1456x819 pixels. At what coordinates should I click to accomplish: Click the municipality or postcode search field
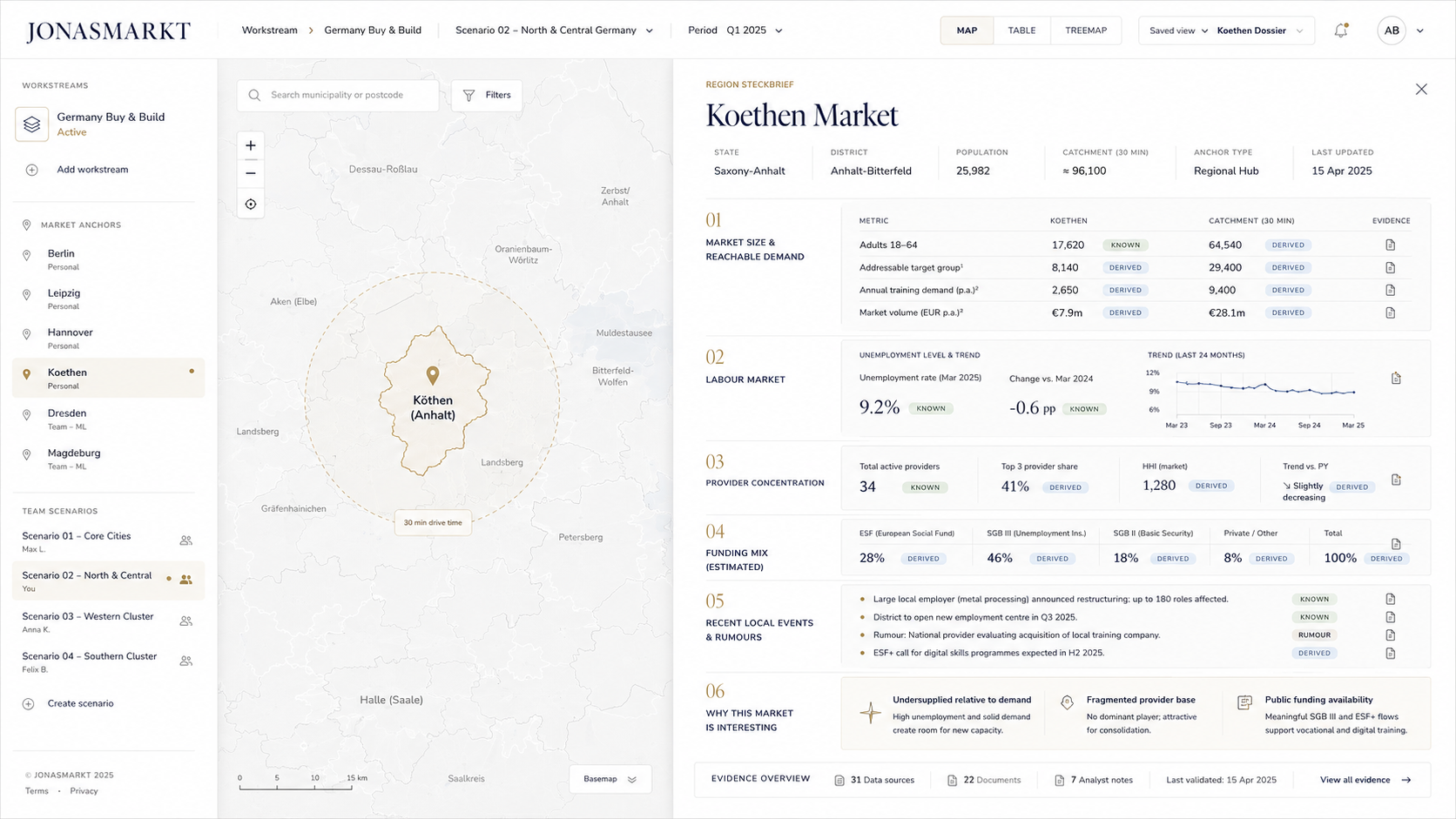click(338, 95)
